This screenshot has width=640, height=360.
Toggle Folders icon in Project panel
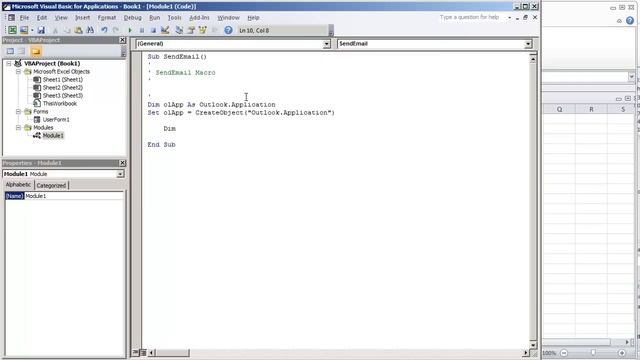click(36, 51)
